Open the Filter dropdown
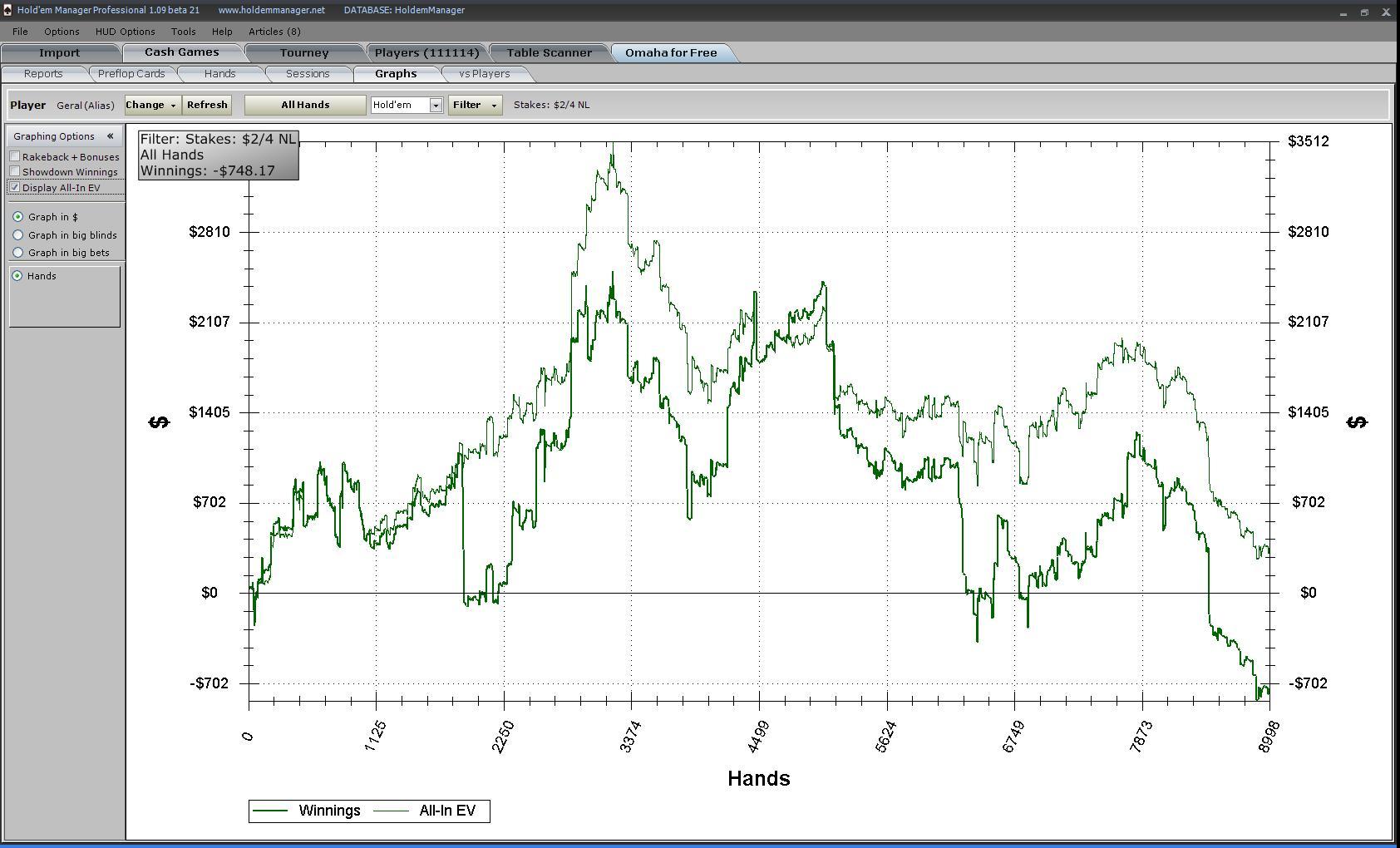Viewport: 1400px width, 848px height. [475, 105]
